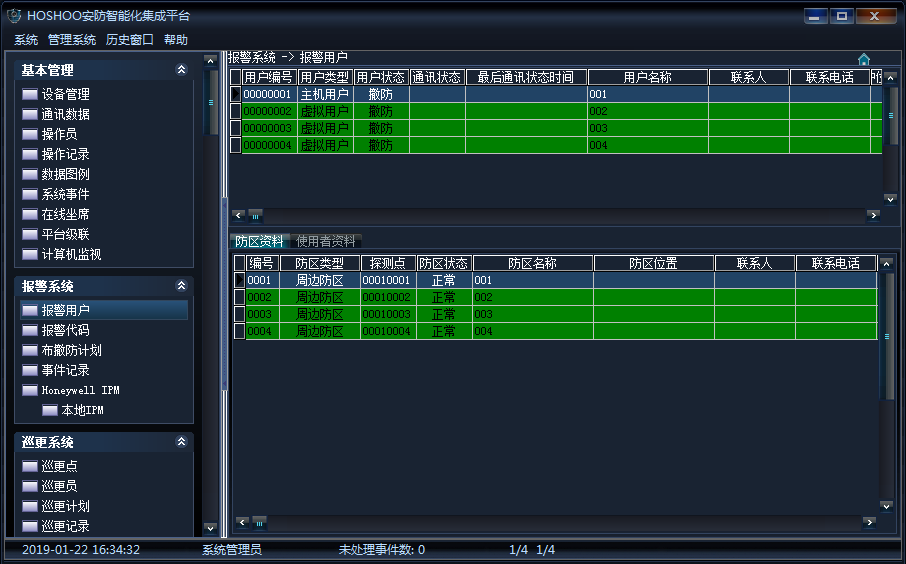Collapse the 基本管理 panel
The image size is (906, 564).
(181, 70)
